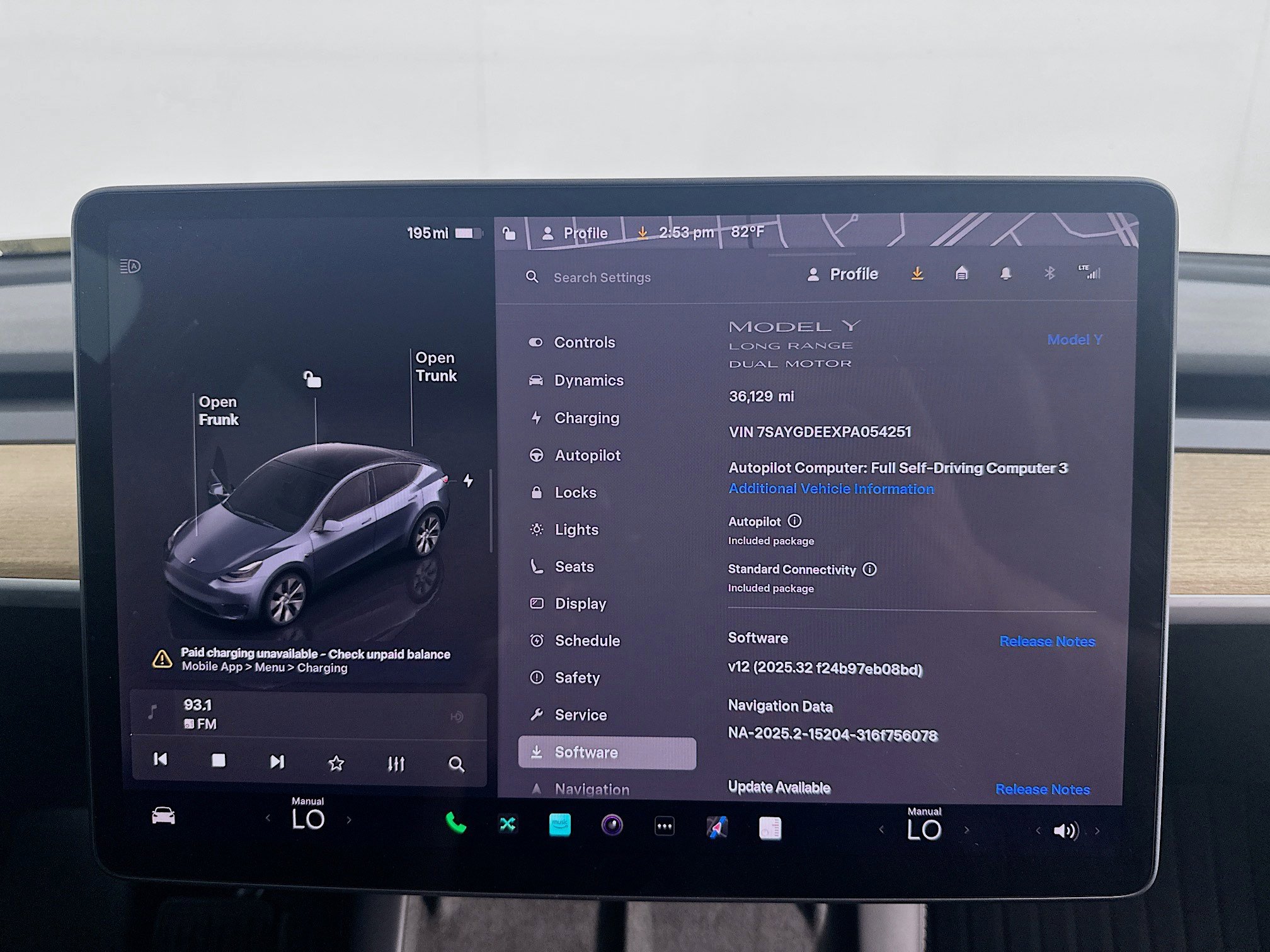Screen dimensions: 1270x952
Task: Open notifications via the bell icon
Action: pyautogui.click(x=1005, y=274)
